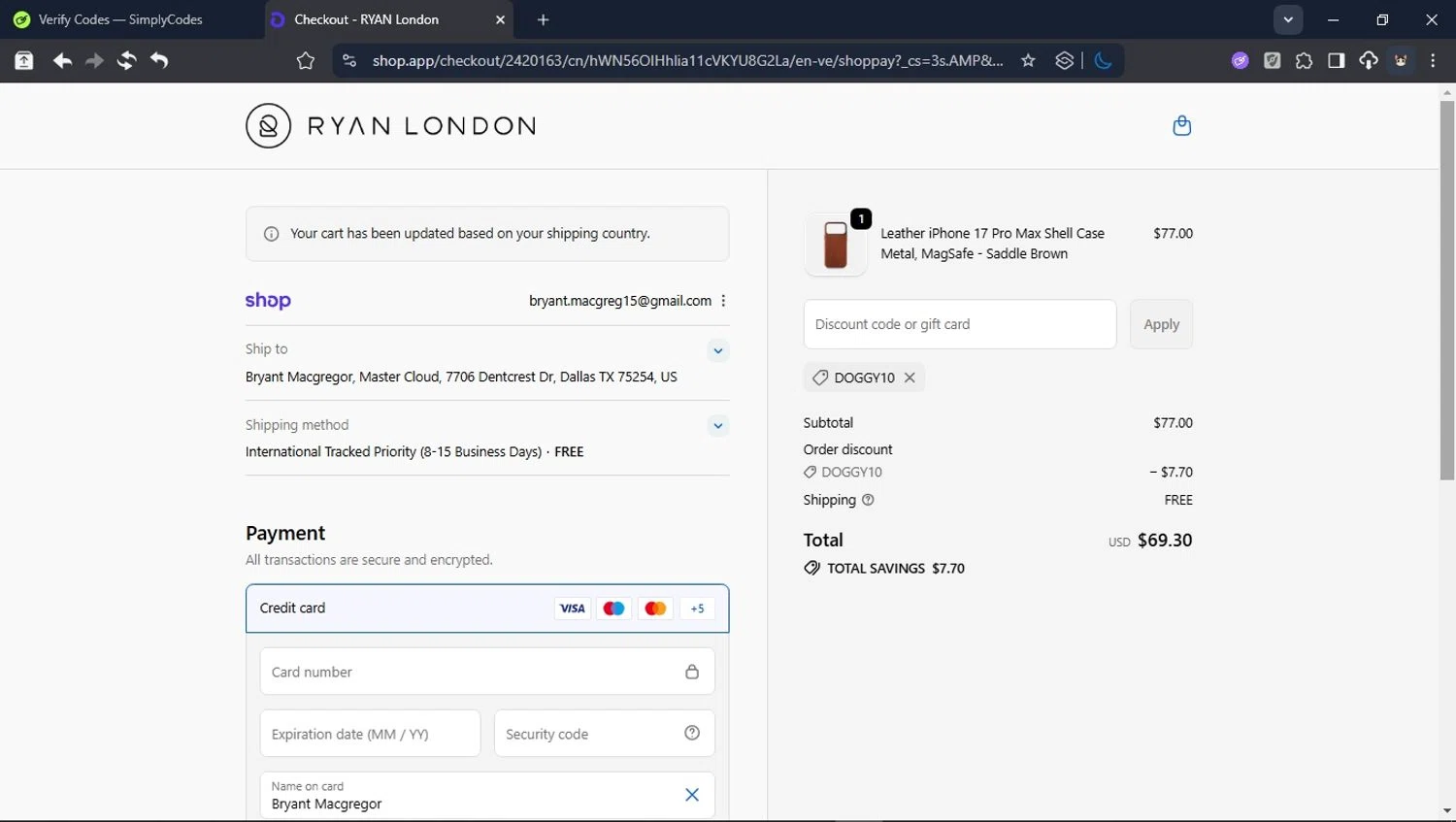The image size is (1456, 822).
Task: Click the Apply discount button
Action: [x=1161, y=324]
